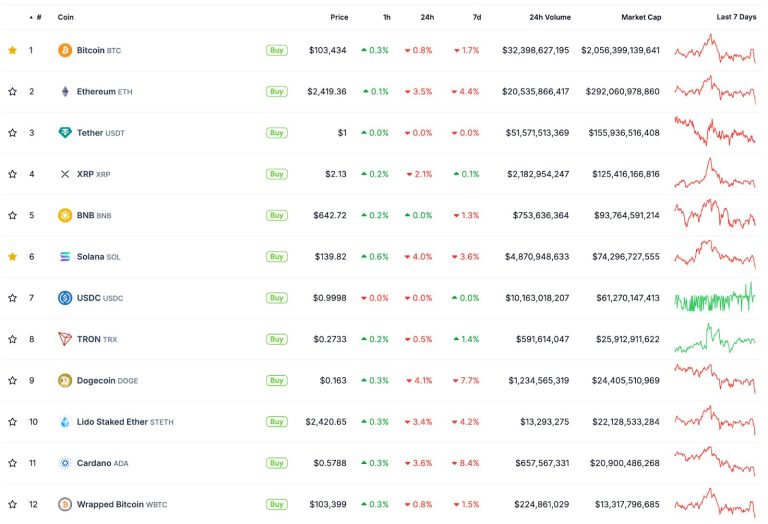
Task: Click Ethereum market cap $292,060,978,860
Action: (623, 92)
